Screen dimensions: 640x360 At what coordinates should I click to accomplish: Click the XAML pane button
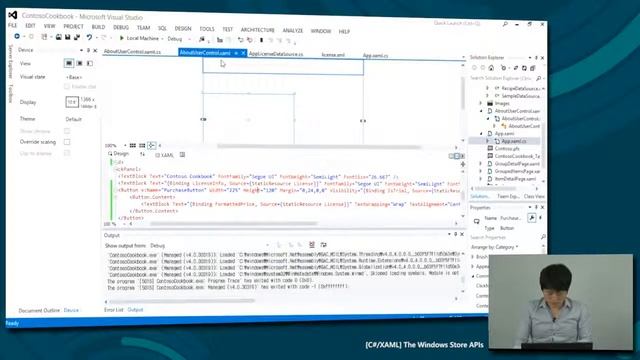pos(164,155)
